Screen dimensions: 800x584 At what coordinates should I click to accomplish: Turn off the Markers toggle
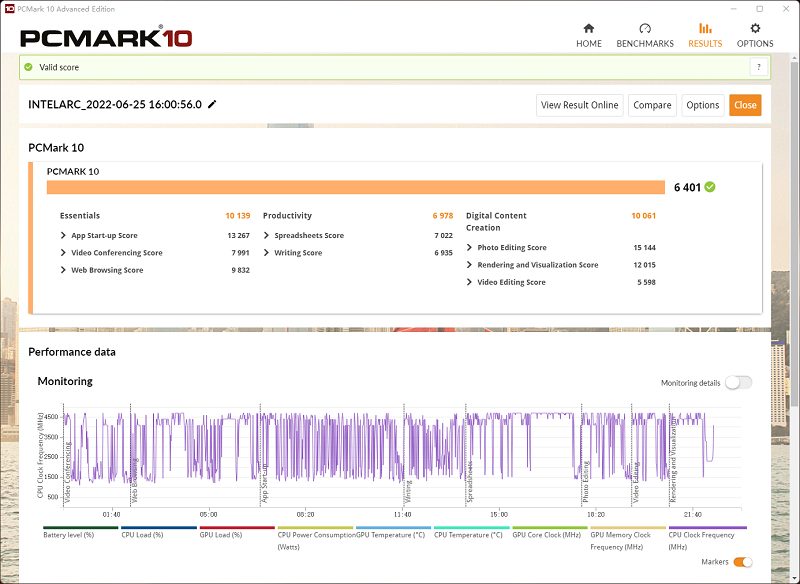742,563
